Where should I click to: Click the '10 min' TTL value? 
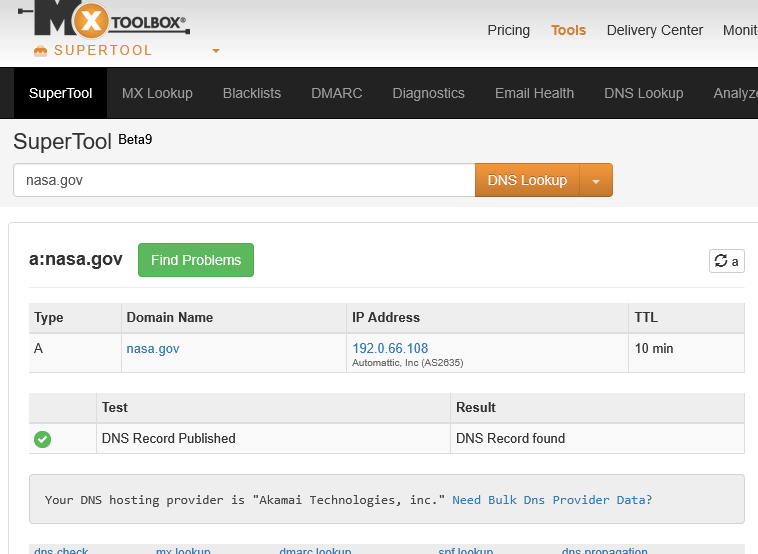click(654, 349)
